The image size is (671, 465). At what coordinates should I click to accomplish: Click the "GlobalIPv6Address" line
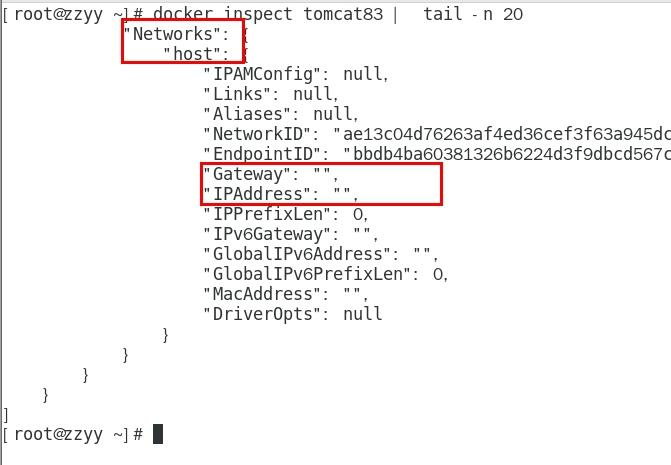point(321,254)
